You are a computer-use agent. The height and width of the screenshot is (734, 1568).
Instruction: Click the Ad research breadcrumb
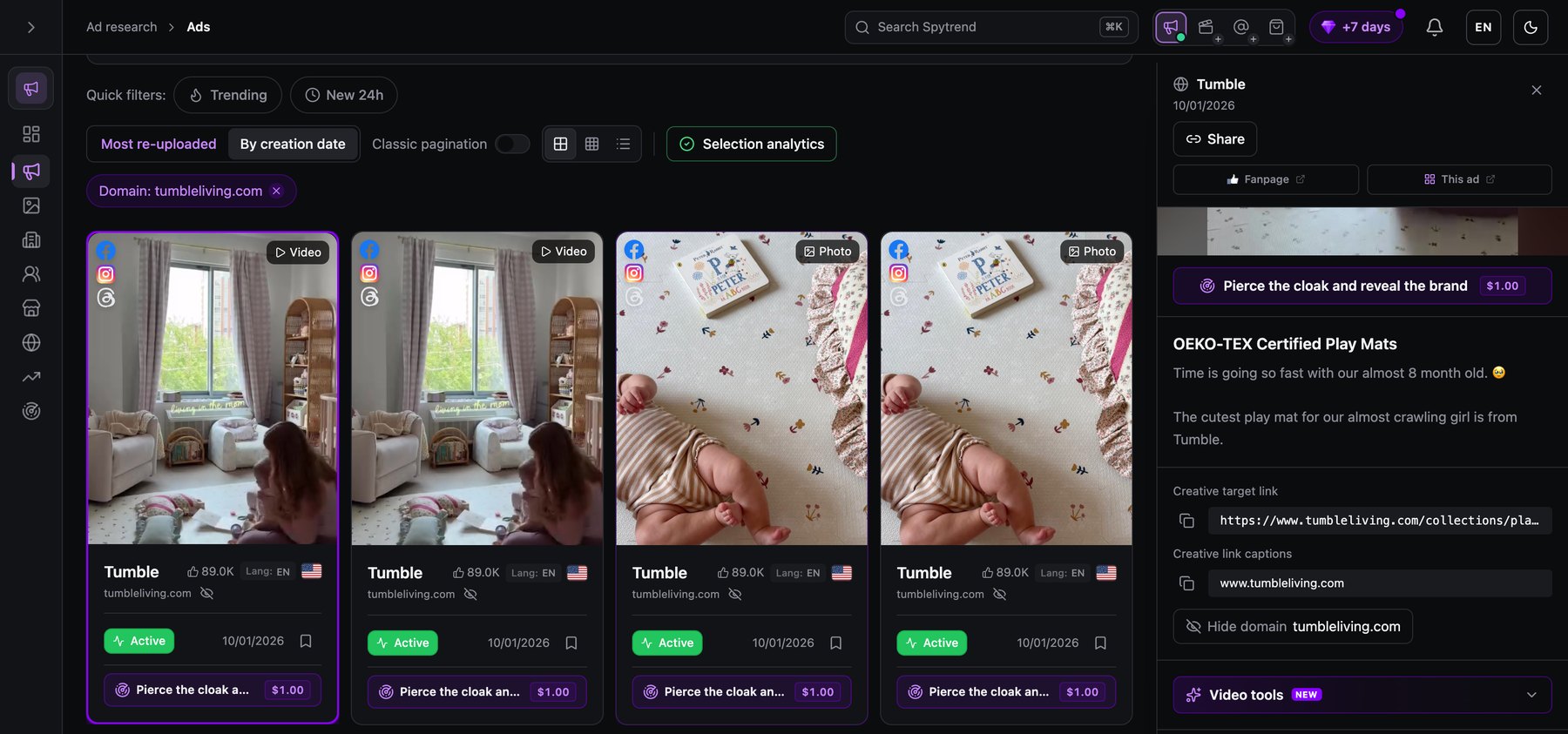click(122, 27)
